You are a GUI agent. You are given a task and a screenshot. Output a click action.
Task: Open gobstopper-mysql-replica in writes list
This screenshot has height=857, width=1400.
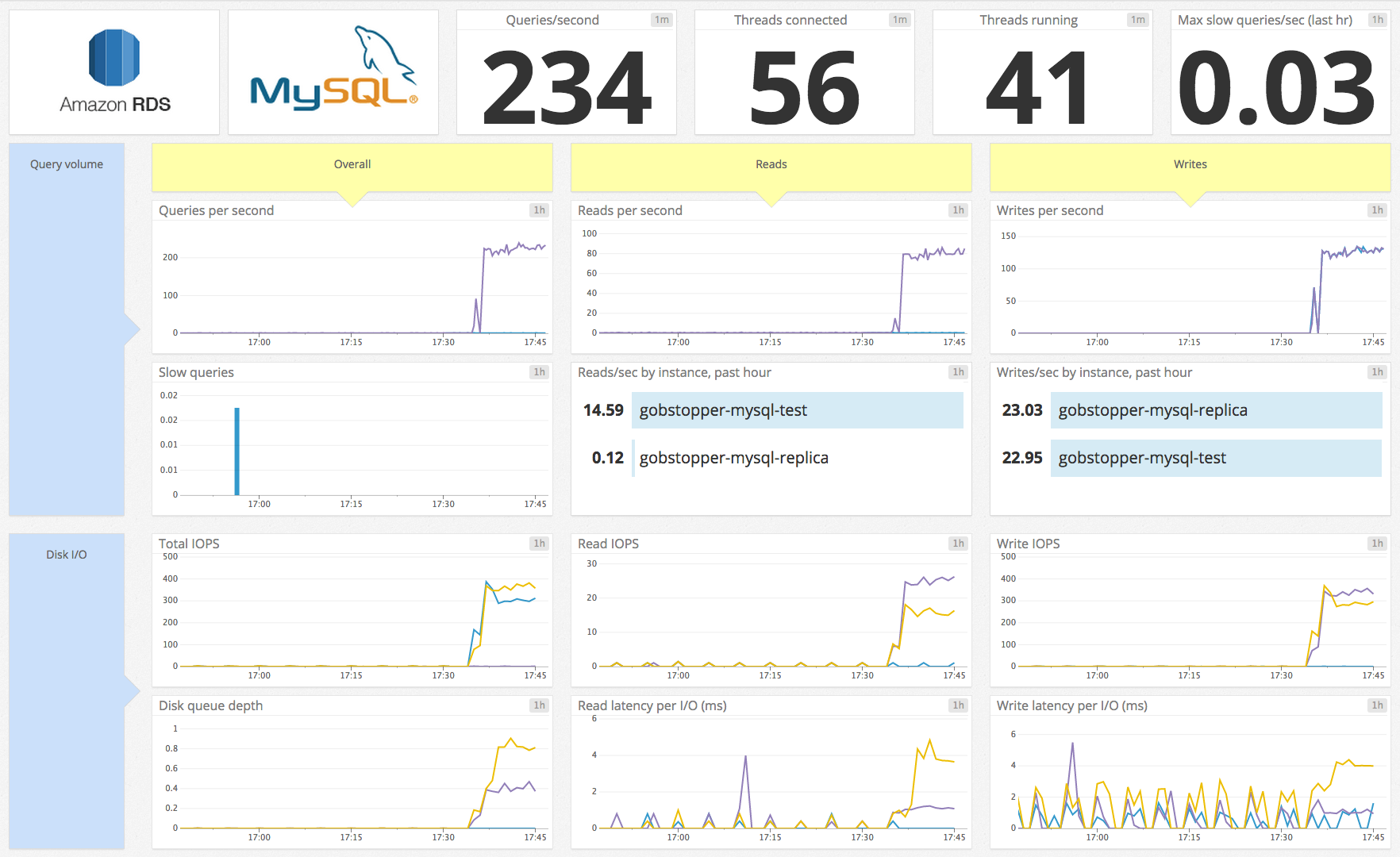point(1215,410)
